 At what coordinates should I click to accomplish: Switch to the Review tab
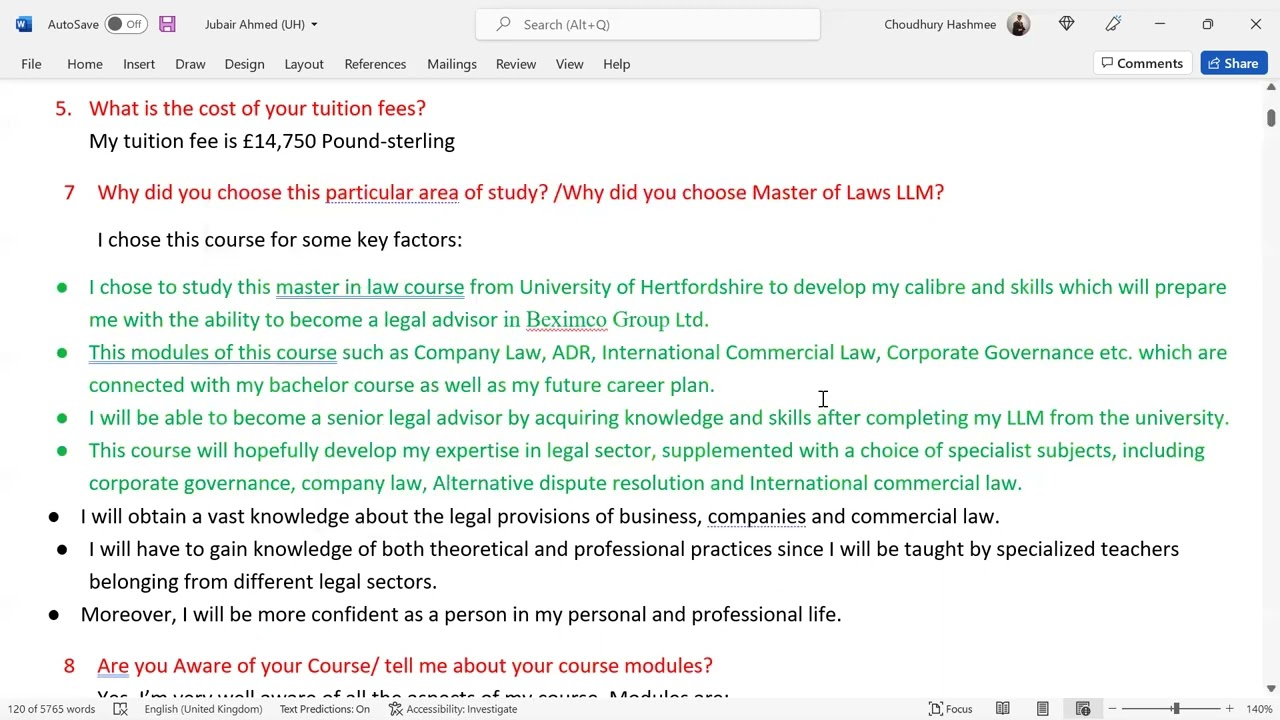(x=516, y=63)
